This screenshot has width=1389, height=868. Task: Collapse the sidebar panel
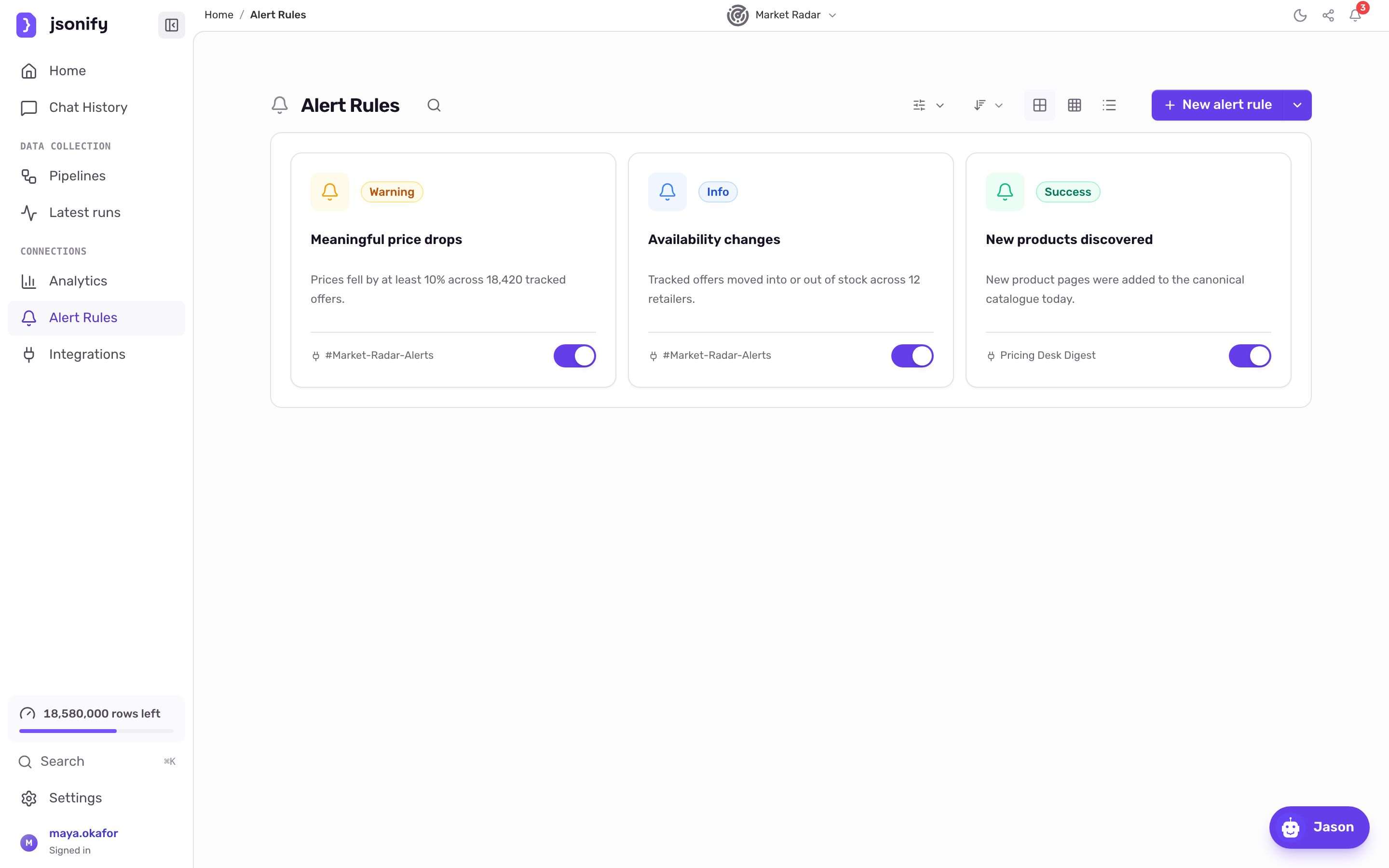(x=171, y=25)
